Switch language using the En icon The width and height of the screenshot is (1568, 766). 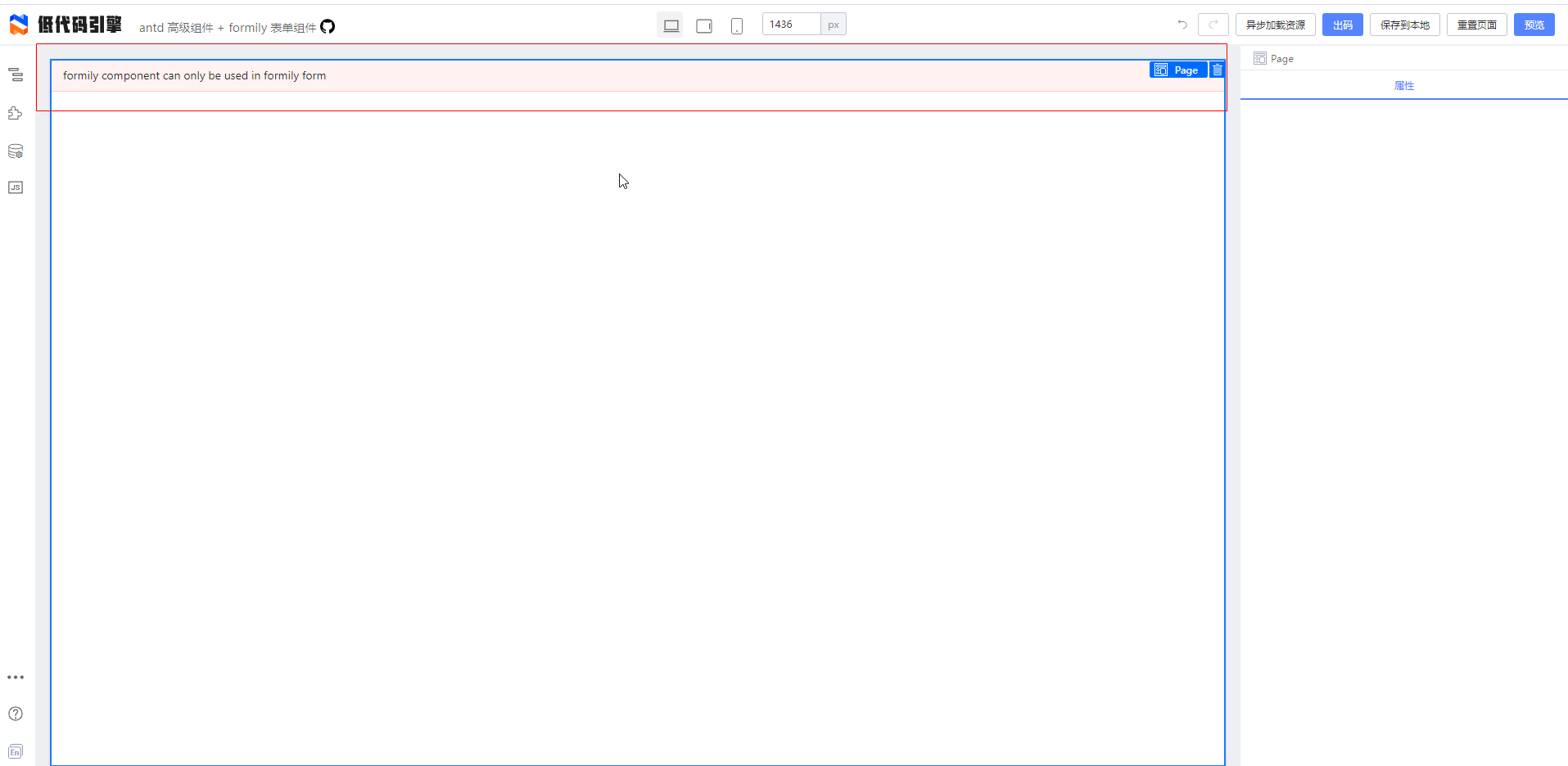point(15,750)
